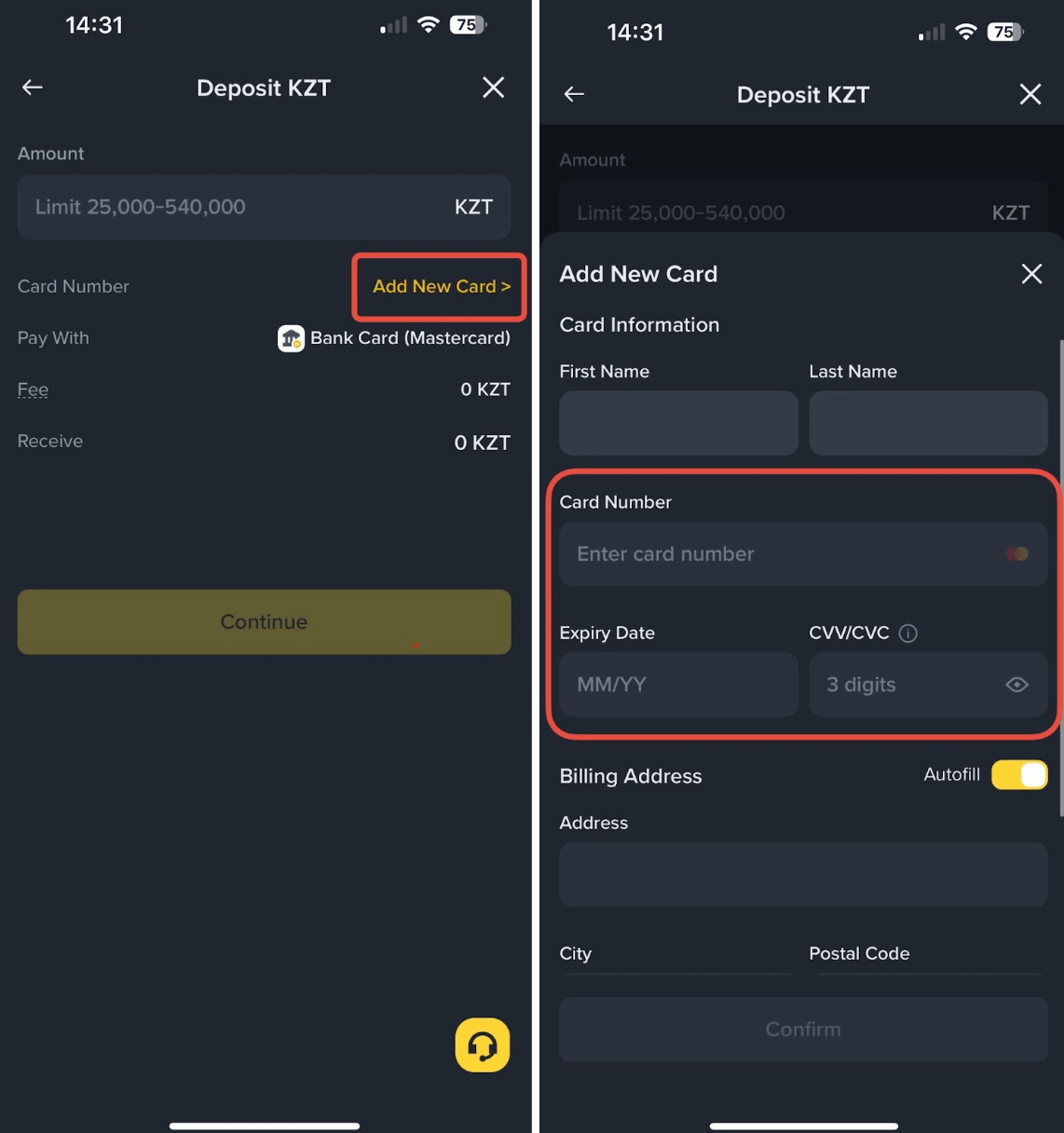Go back using left screen's arrow

pyautogui.click(x=33, y=88)
